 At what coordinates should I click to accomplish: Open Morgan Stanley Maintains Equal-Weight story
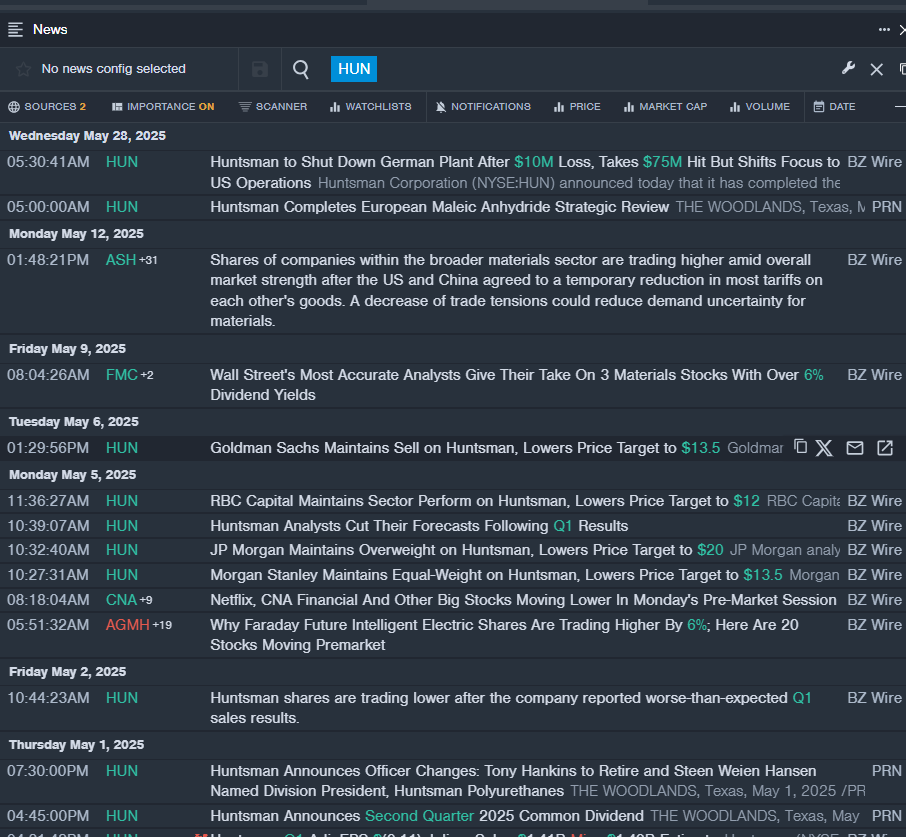point(496,575)
